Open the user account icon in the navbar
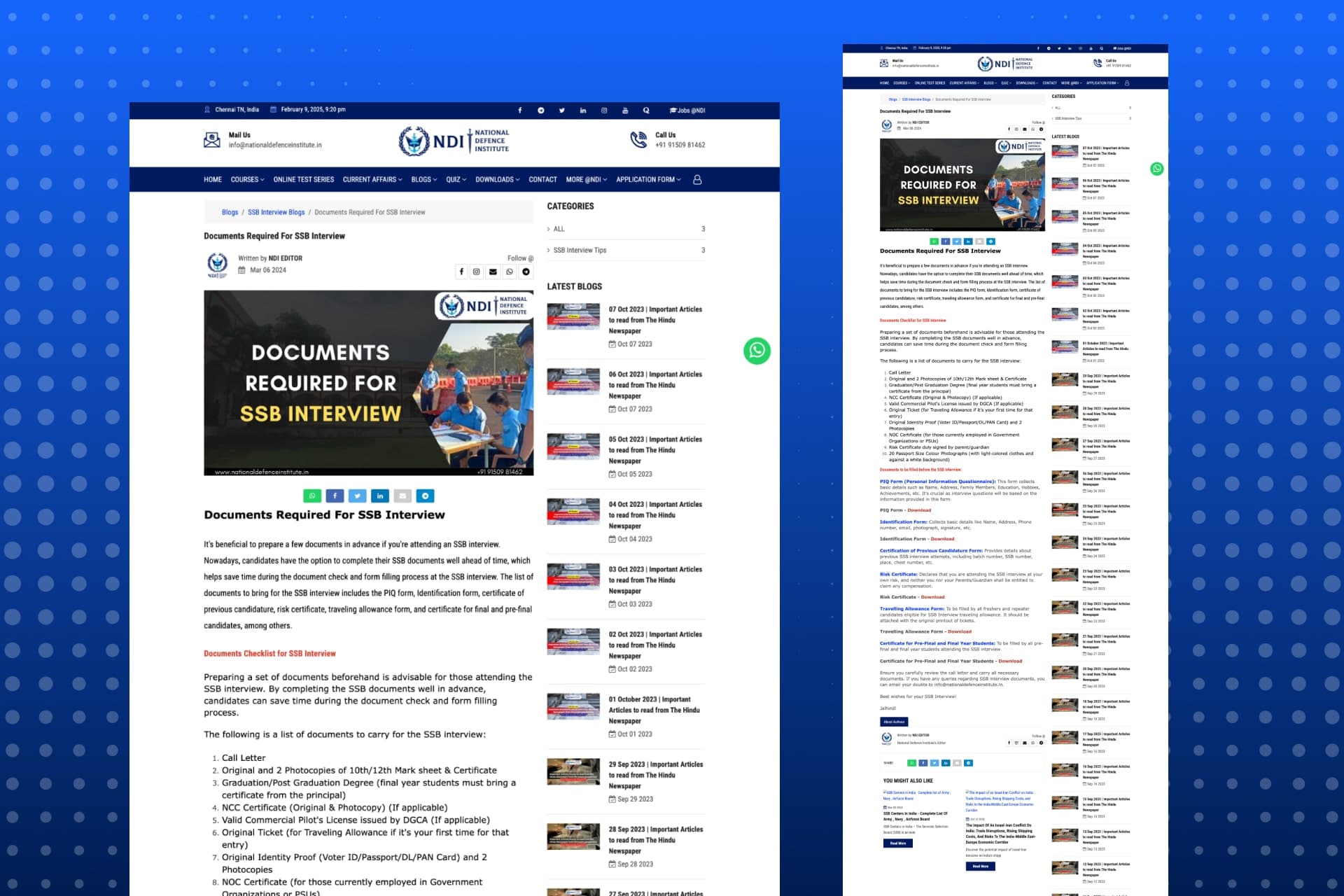Viewport: 1344px width, 896px height. (x=696, y=179)
